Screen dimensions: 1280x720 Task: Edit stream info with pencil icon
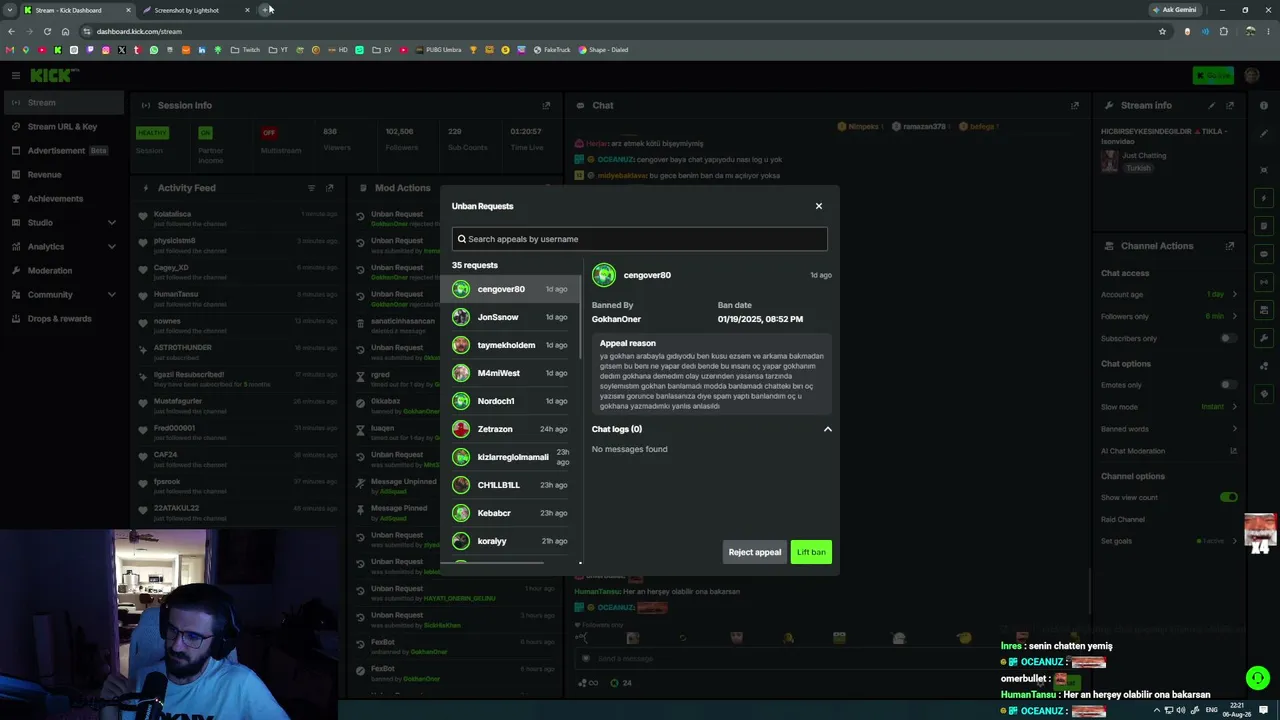[1212, 105]
